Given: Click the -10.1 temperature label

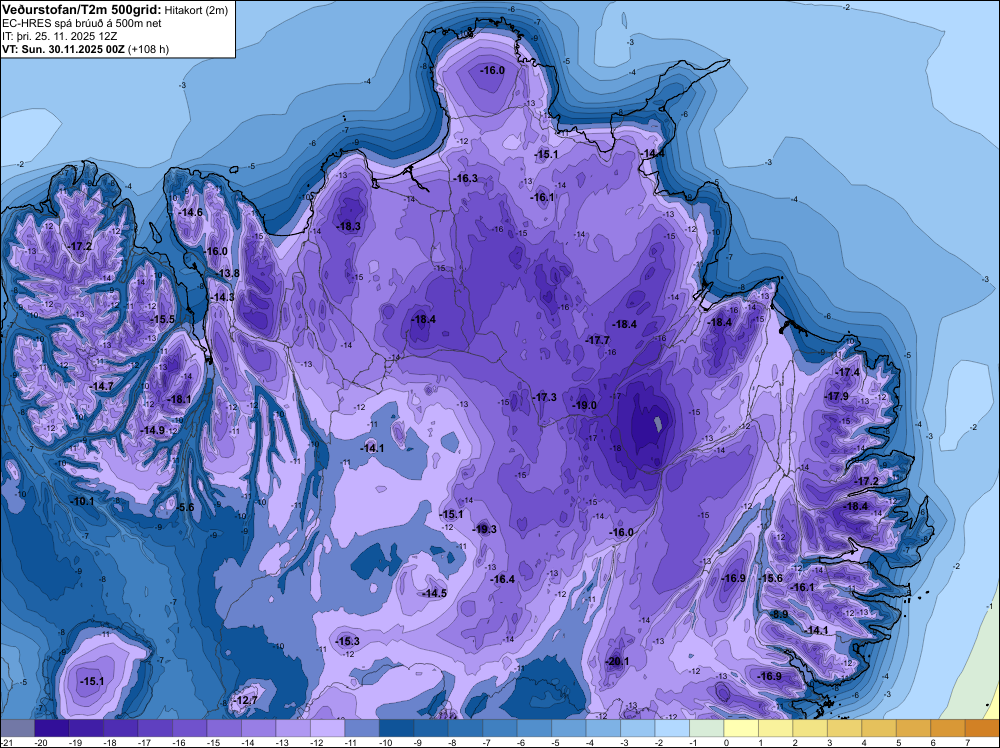Looking at the screenshot, I should 83,502.
